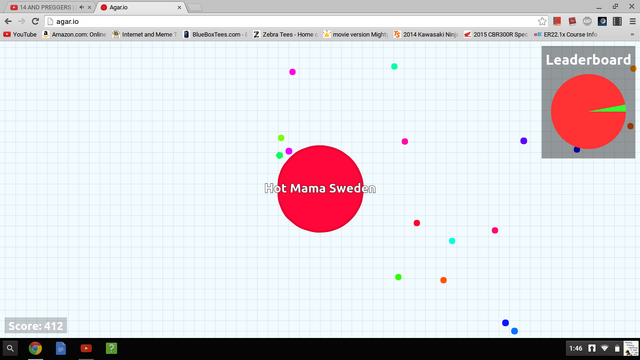This screenshot has width=640, height=360.
Task: Open the ER22.1x Course Info bookmark
Action: click(x=566, y=34)
